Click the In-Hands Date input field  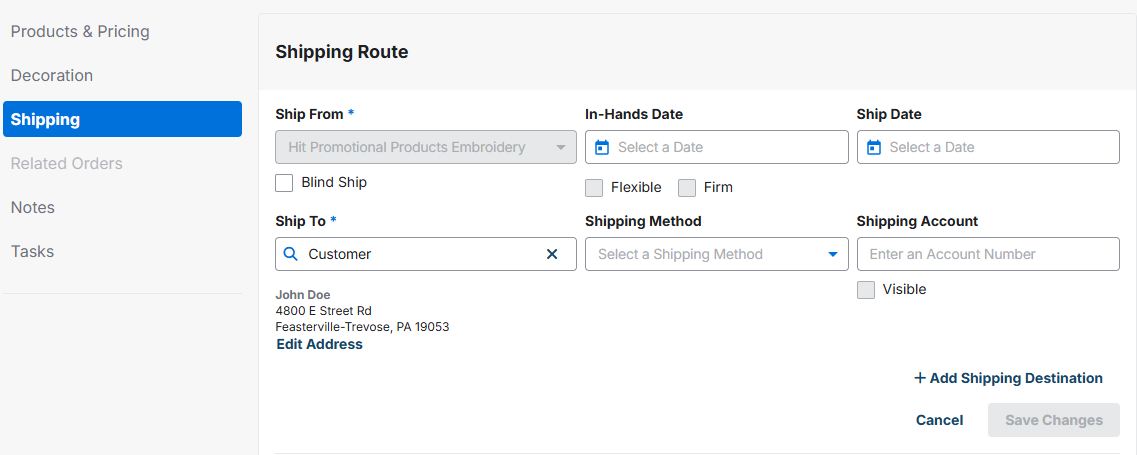click(725, 147)
